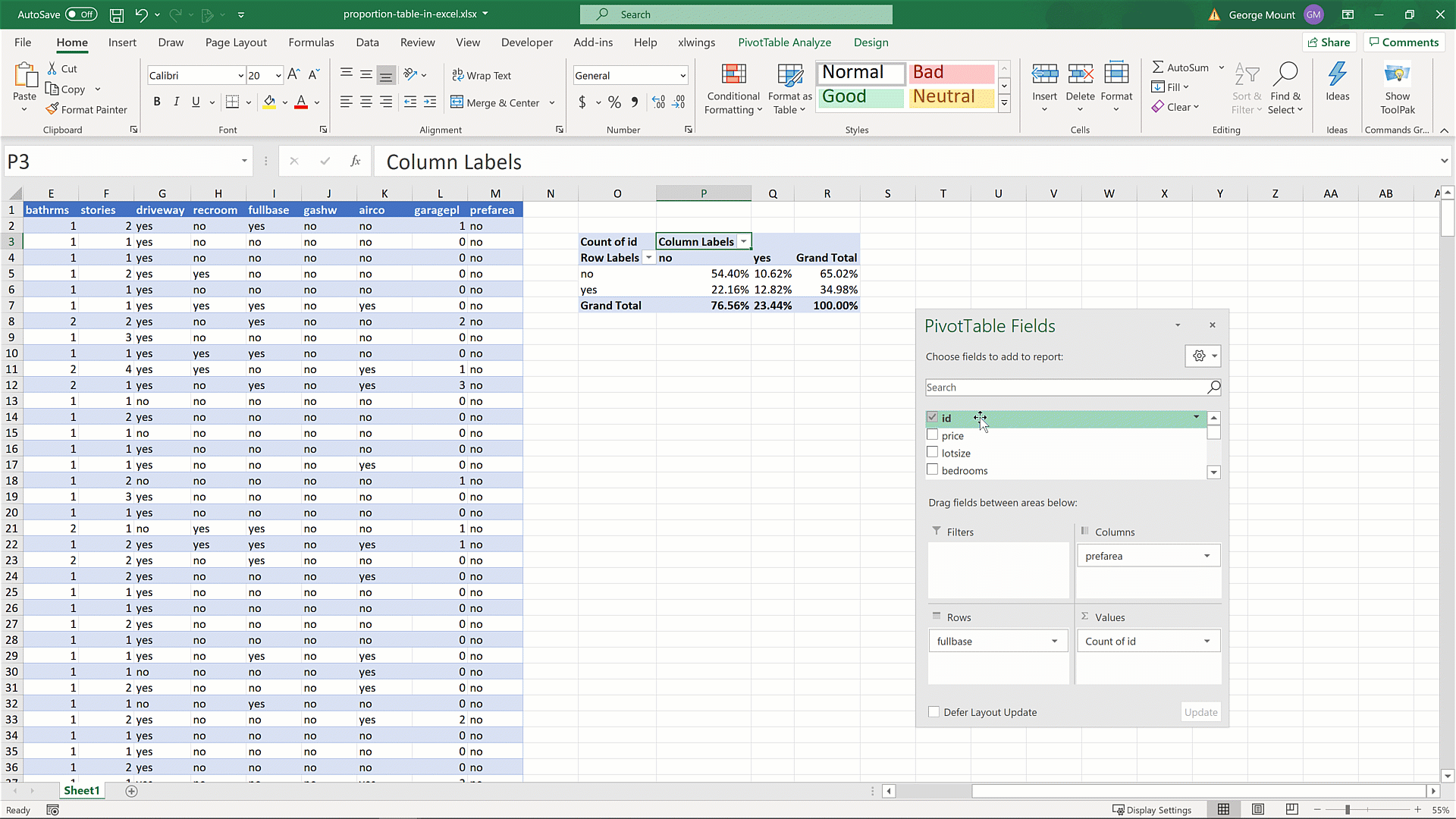This screenshot has height=819, width=1456.
Task: Apply the Good cell style swatch
Action: pyautogui.click(x=861, y=97)
